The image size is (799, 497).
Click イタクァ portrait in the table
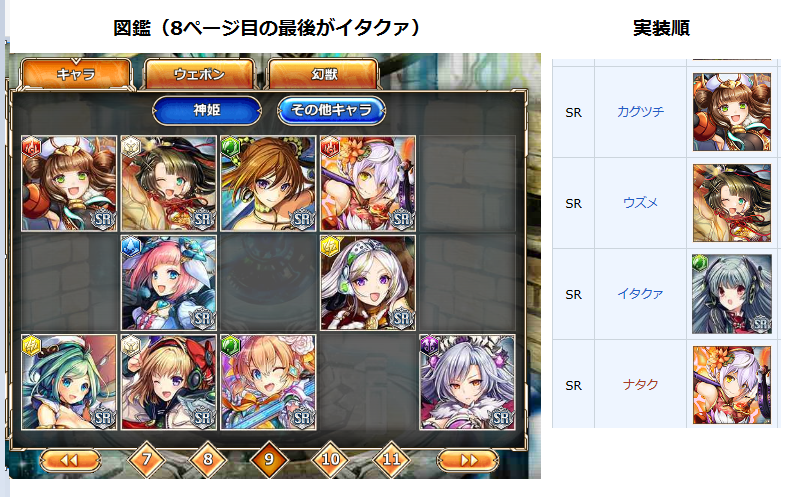[732, 294]
